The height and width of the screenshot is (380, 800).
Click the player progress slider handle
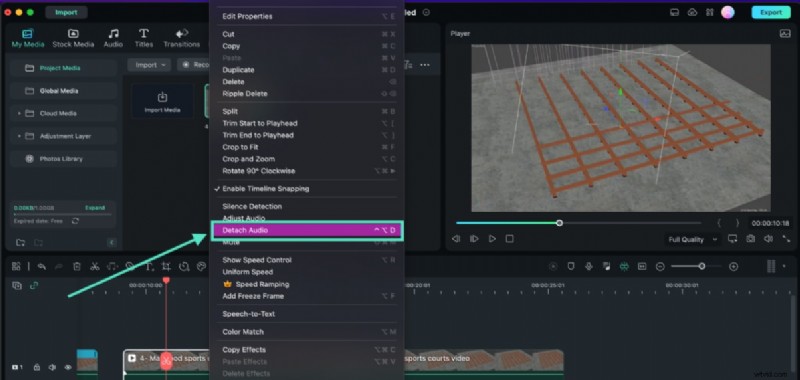(560, 223)
